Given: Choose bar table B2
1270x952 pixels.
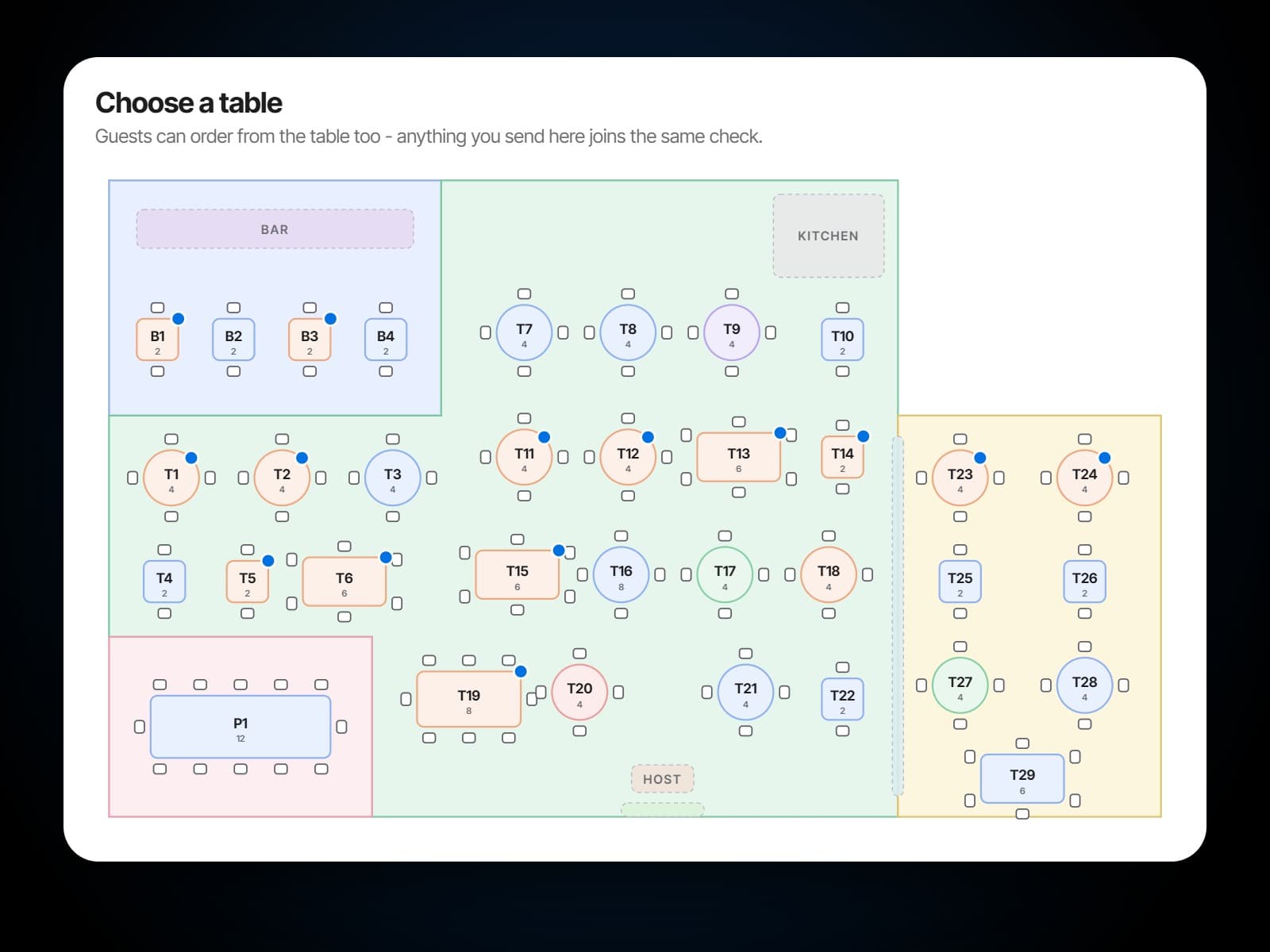Looking at the screenshot, I should [x=233, y=340].
